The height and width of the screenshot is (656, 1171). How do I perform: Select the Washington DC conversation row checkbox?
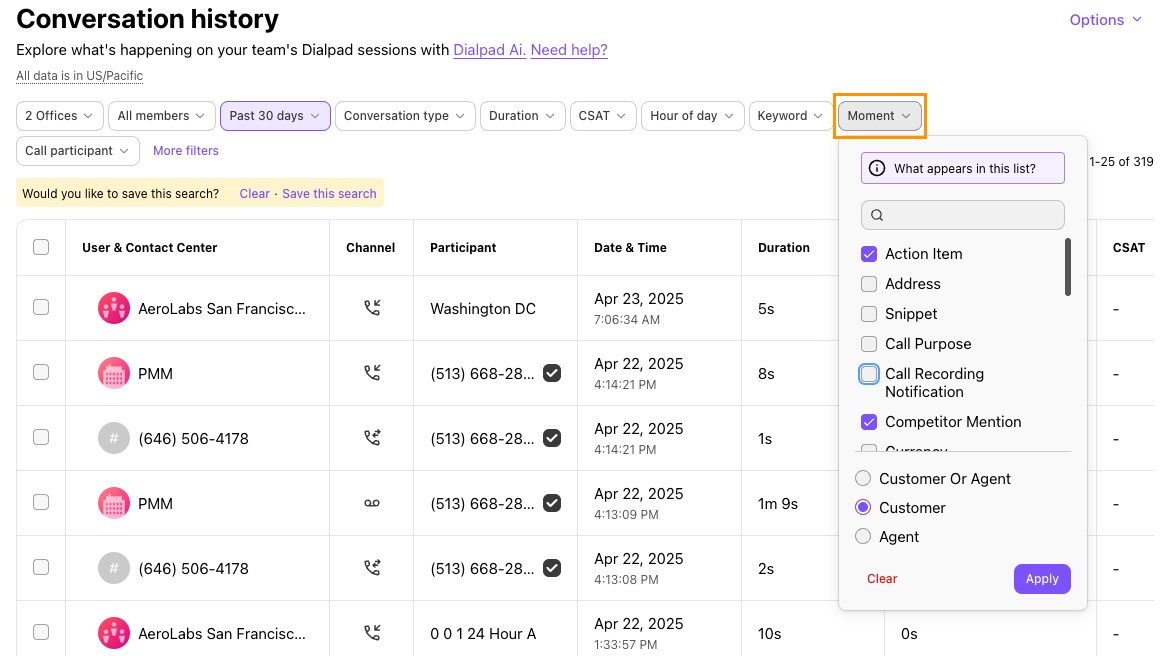click(41, 307)
